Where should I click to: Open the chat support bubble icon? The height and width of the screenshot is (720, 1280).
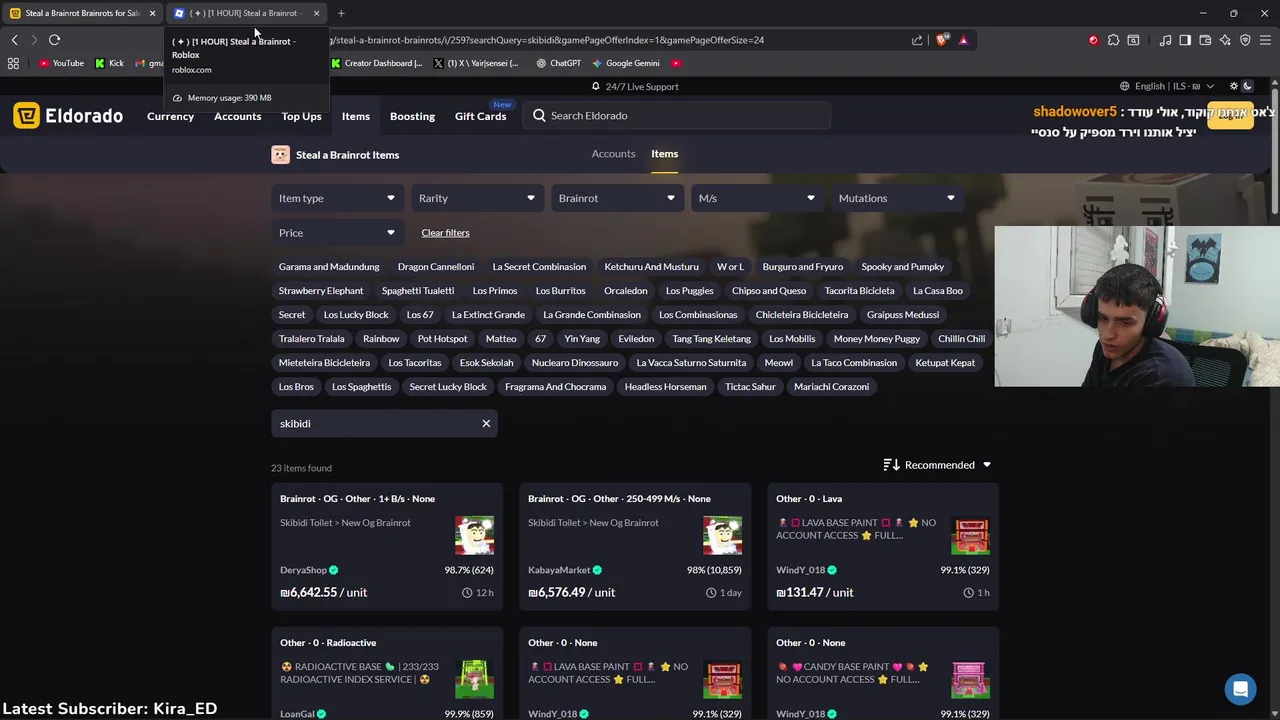tap(1240, 689)
